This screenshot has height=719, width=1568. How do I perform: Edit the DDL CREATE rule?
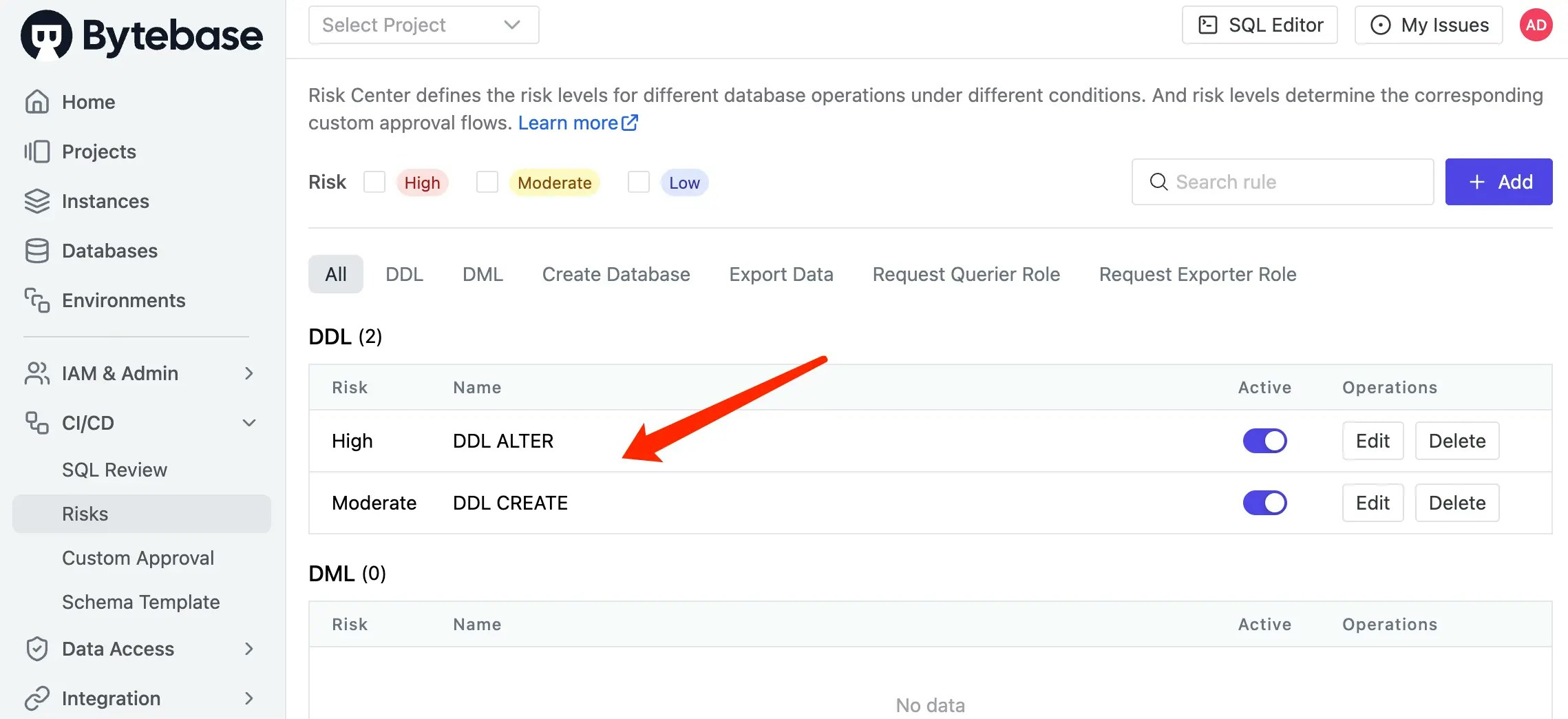click(1373, 503)
